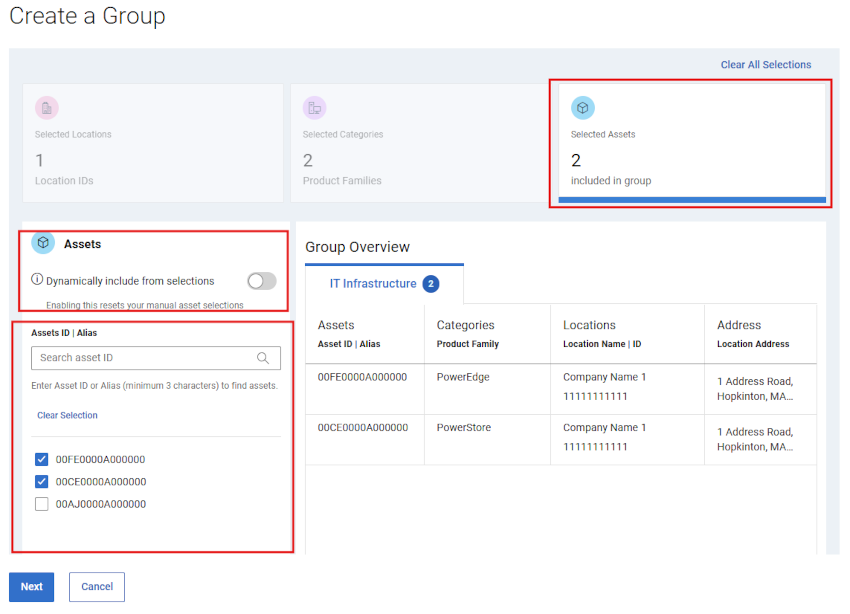Open the IT Infrastructure tab

384,284
